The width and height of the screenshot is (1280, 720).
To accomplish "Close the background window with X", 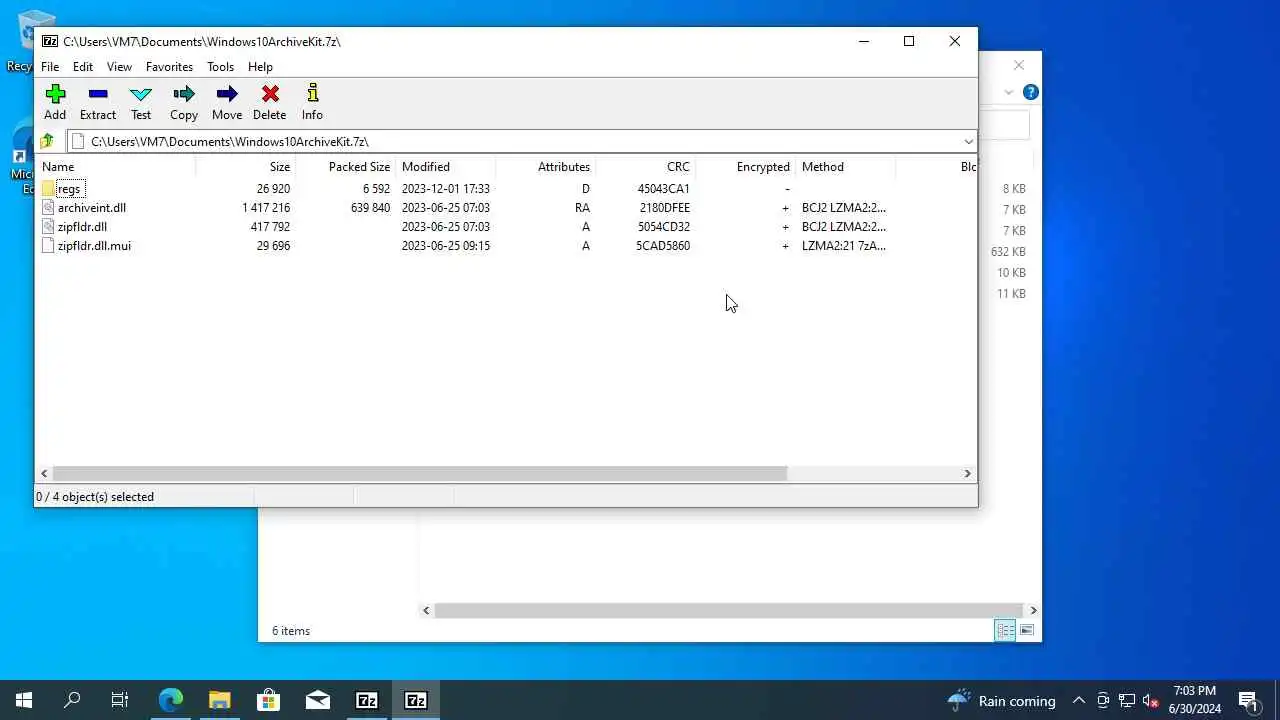I will pyautogui.click(x=1019, y=65).
